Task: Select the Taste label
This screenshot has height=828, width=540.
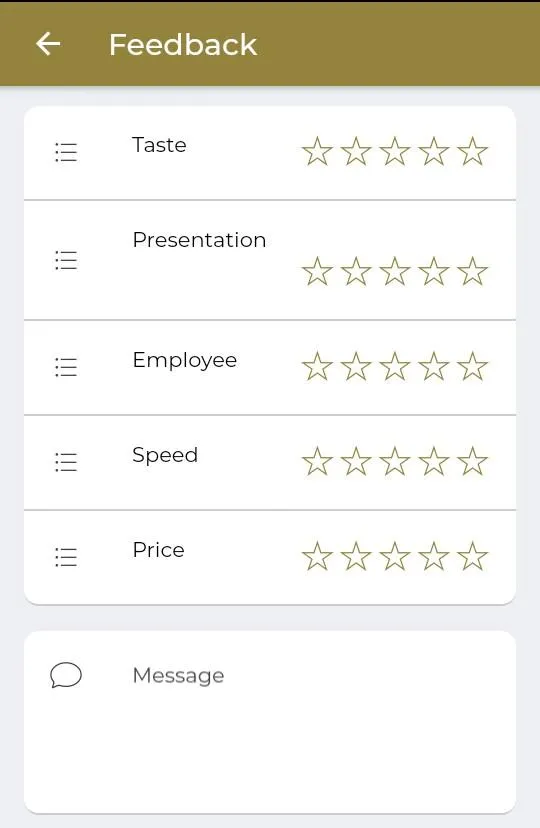Action: click(159, 145)
